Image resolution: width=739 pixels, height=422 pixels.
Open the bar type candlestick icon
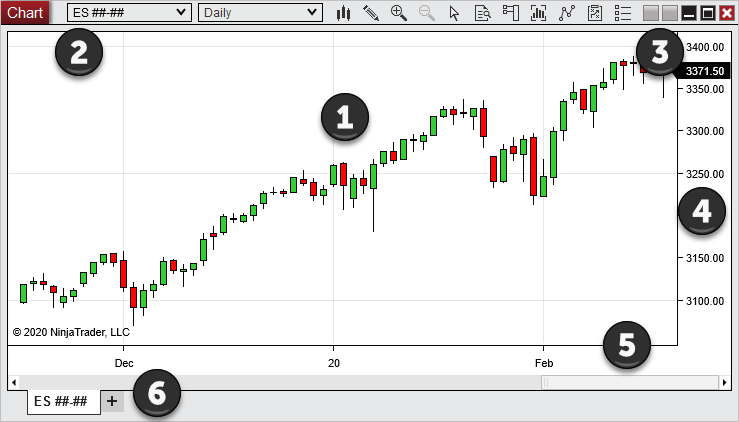point(343,13)
